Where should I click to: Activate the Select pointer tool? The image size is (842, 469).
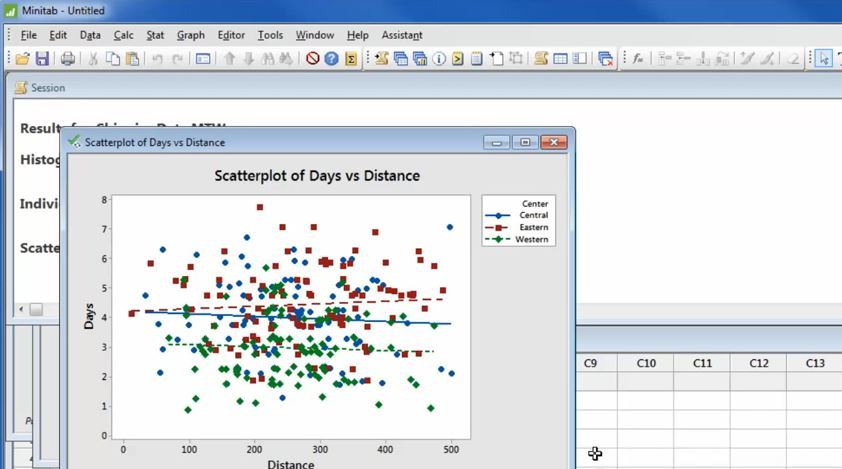point(824,58)
